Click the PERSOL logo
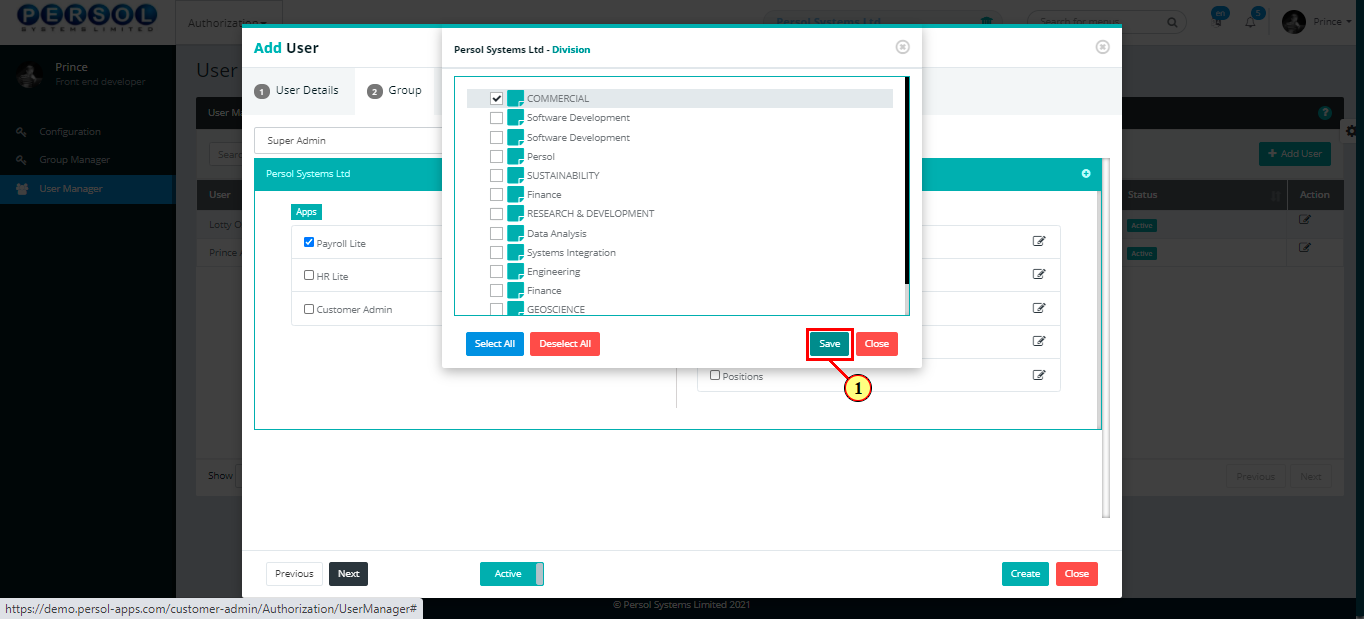 87,18
